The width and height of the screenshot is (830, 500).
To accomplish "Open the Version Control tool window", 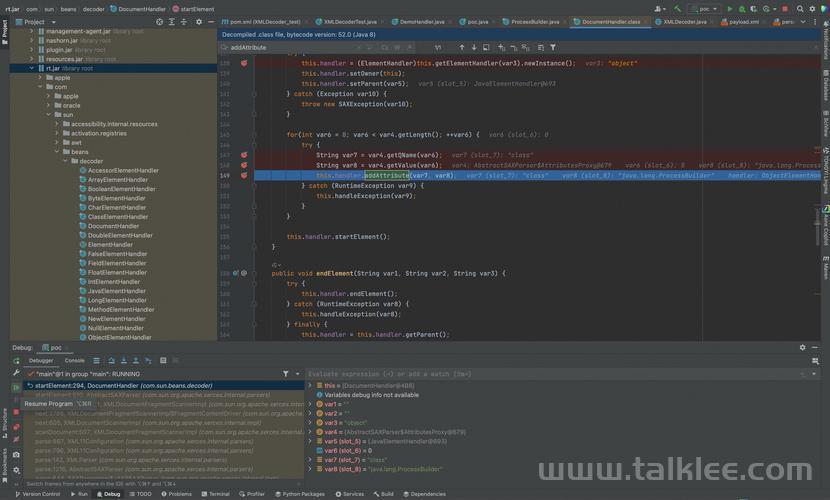I will (37, 494).
